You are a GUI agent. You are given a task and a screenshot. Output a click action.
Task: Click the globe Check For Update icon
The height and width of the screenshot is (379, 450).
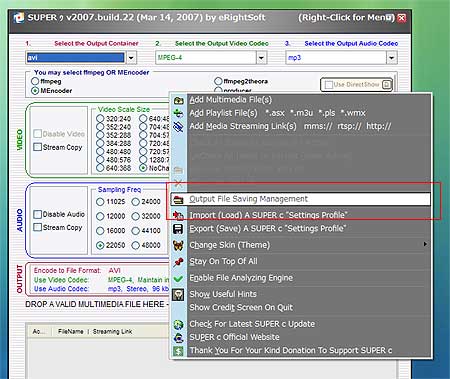pyautogui.click(x=178, y=324)
